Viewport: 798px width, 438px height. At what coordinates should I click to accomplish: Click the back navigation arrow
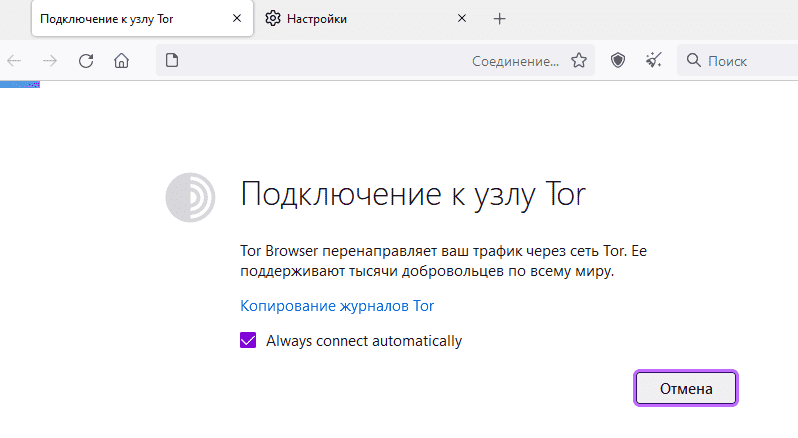pos(14,61)
